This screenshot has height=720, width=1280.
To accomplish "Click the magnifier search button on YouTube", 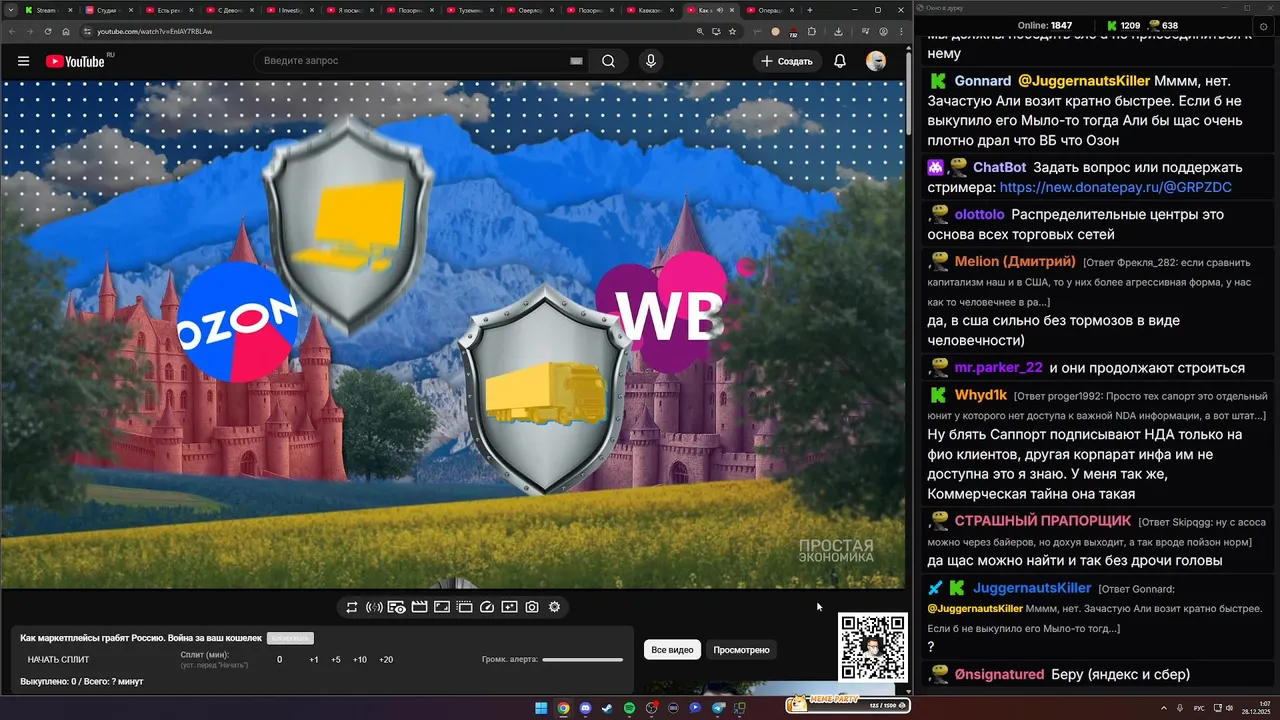I will pos(608,61).
